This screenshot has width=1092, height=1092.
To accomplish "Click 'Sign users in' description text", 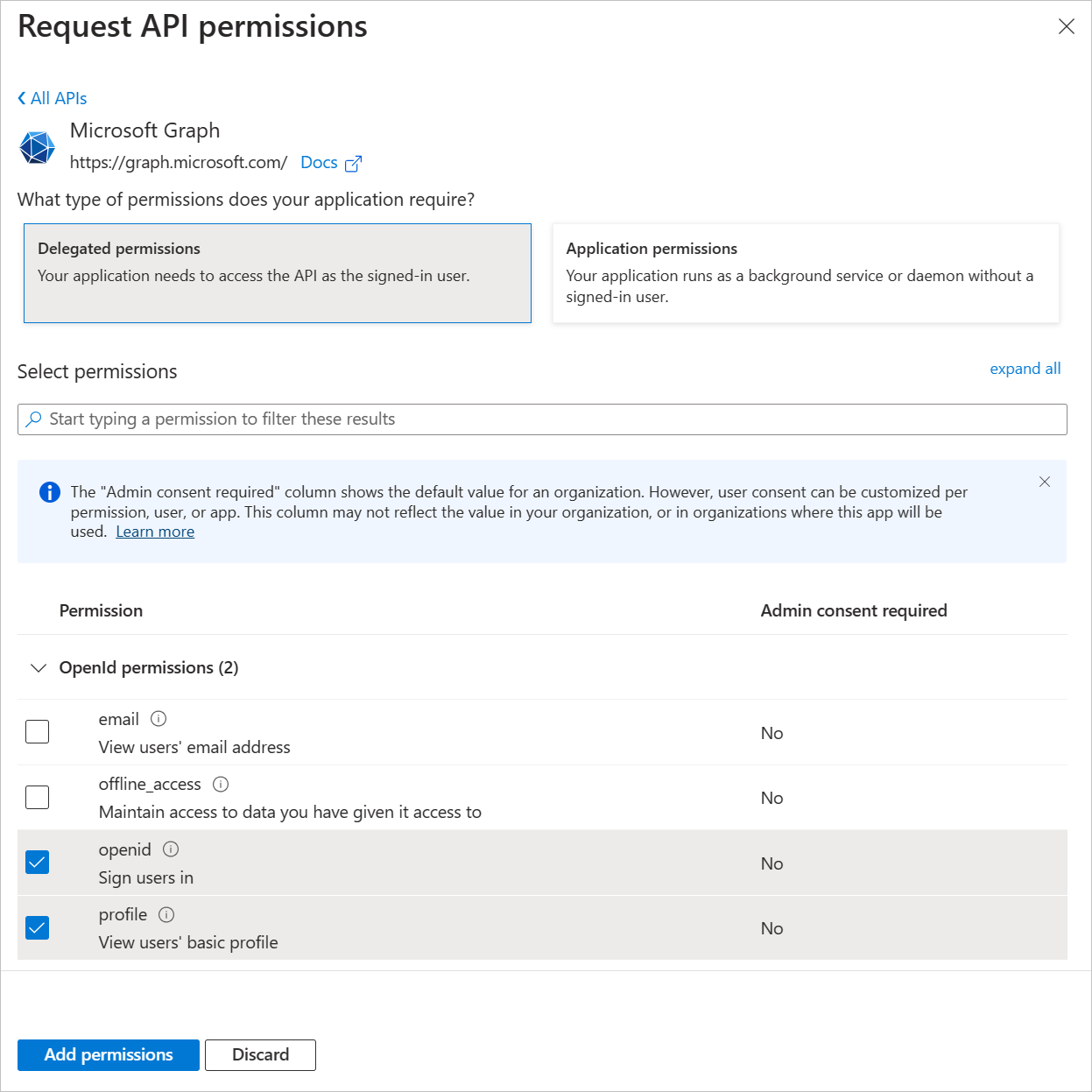I will pos(146,878).
